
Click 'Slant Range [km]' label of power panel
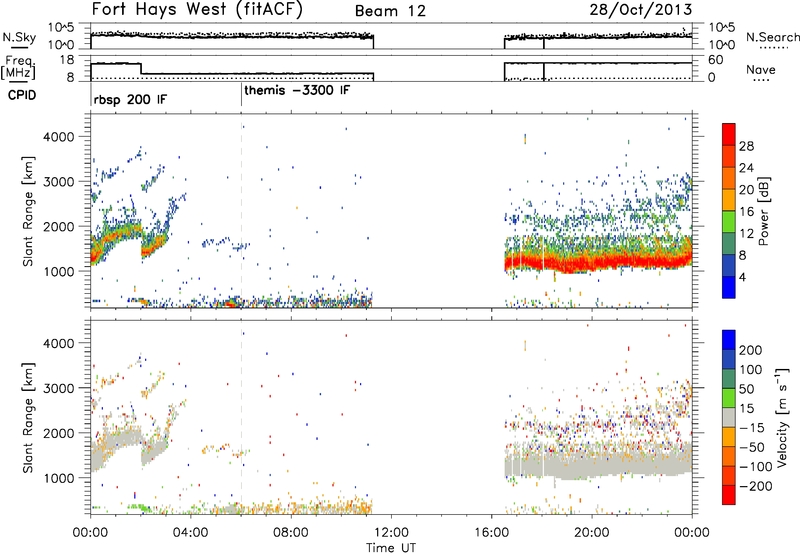(x=28, y=211)
